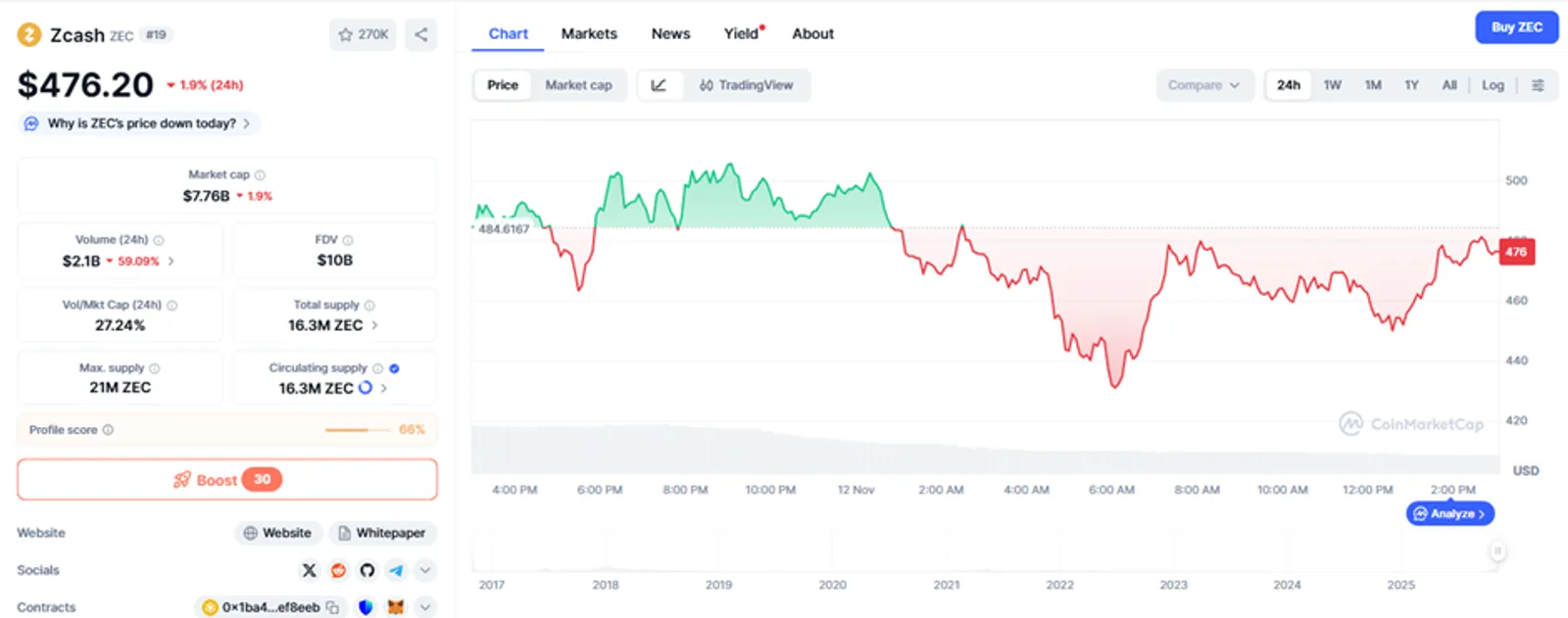
Task: Open chart settings sliders icon
Action: click(x=1538, y=85)
